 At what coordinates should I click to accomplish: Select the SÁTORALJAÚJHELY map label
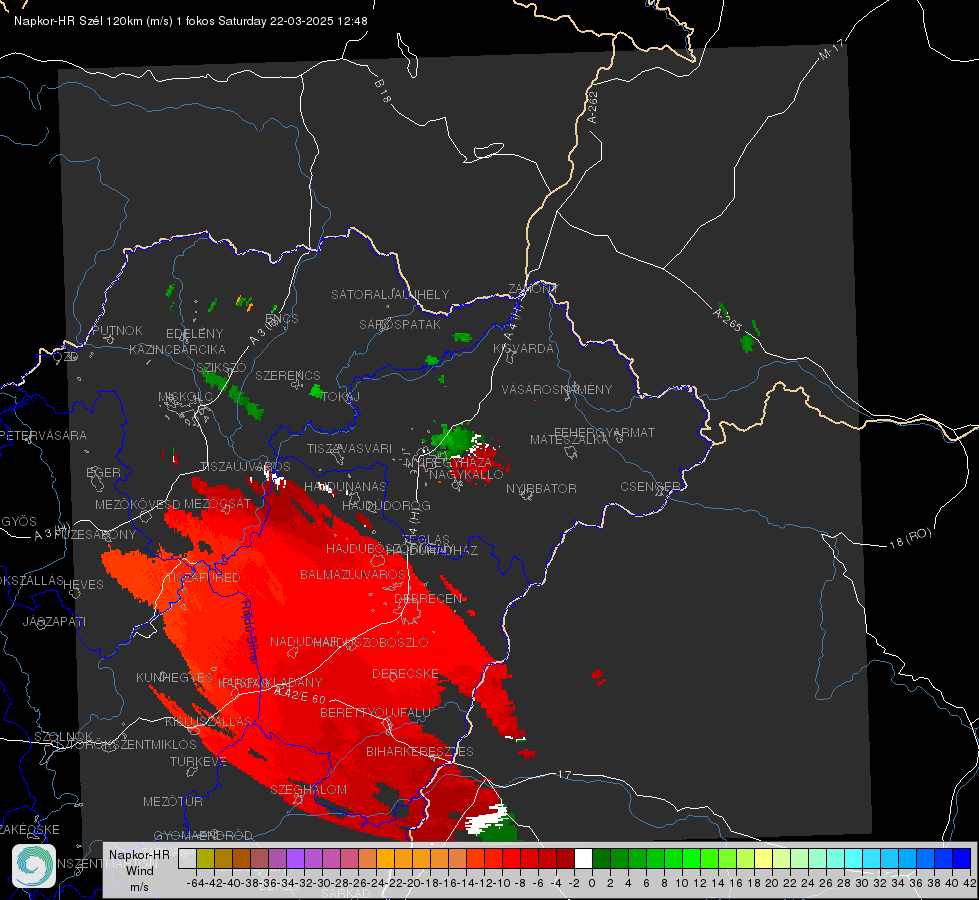coord(390,294)
